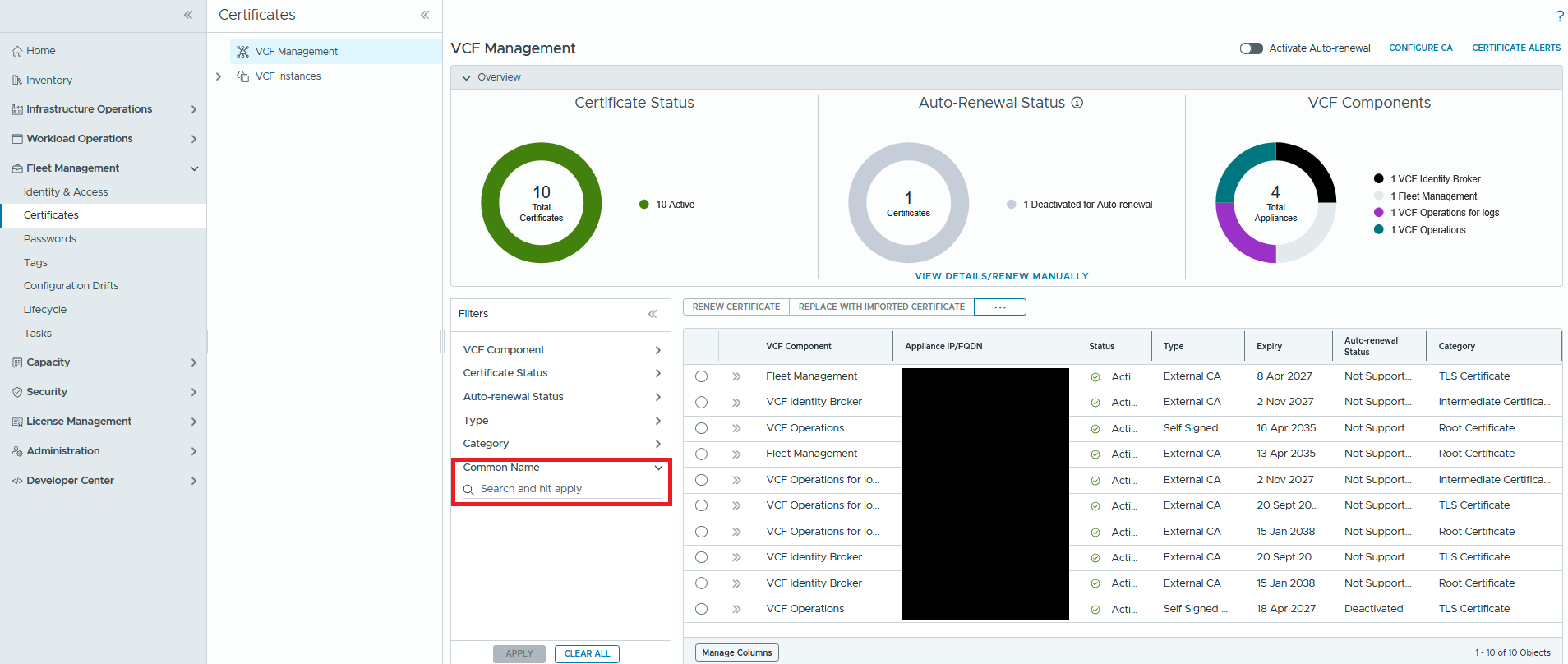This screenshot has width=1568, height=664.
Task: Click the Common Name search field
Action: coord(567,489)
